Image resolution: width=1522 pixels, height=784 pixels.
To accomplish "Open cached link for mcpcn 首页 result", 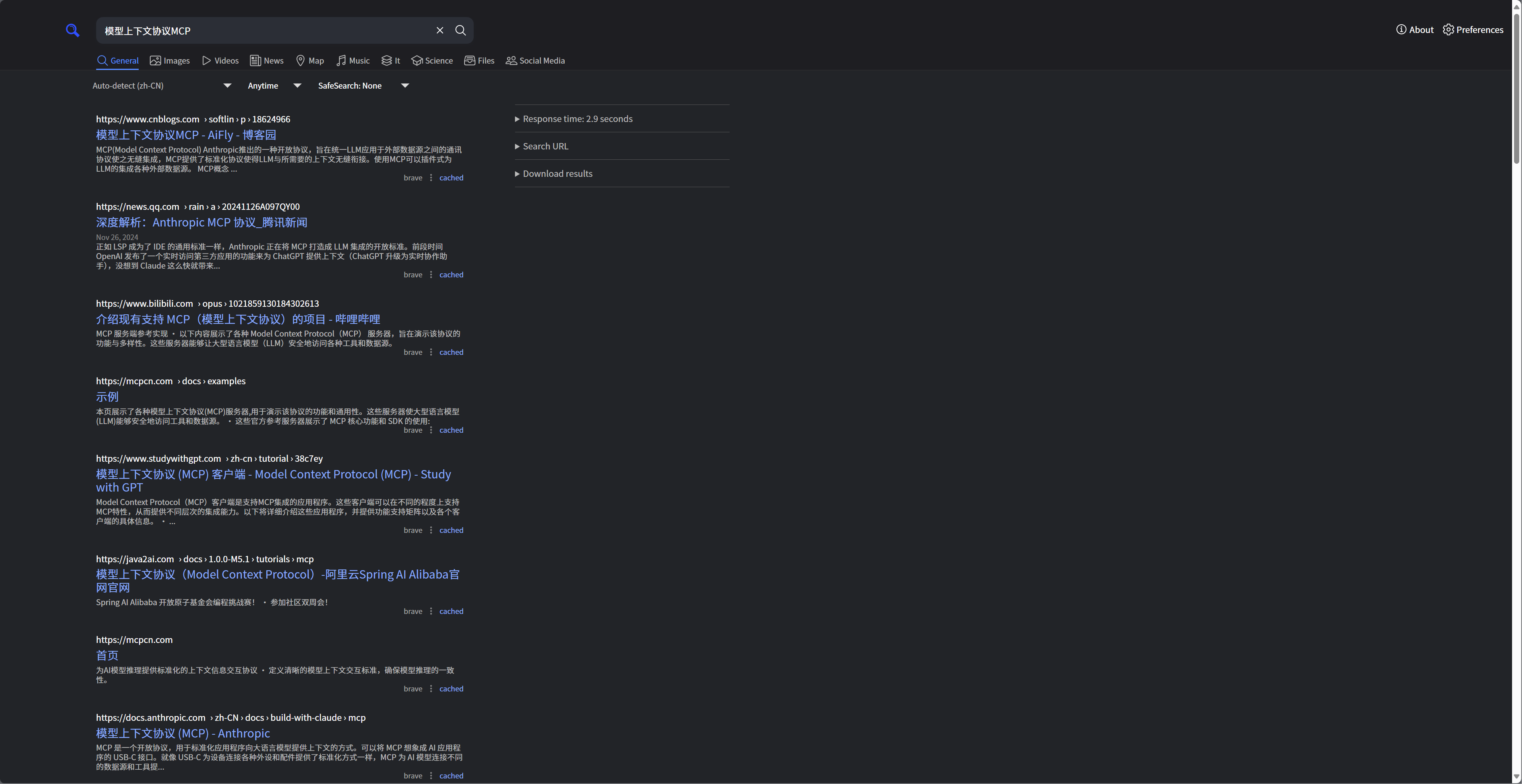I will tap(451, 688).
